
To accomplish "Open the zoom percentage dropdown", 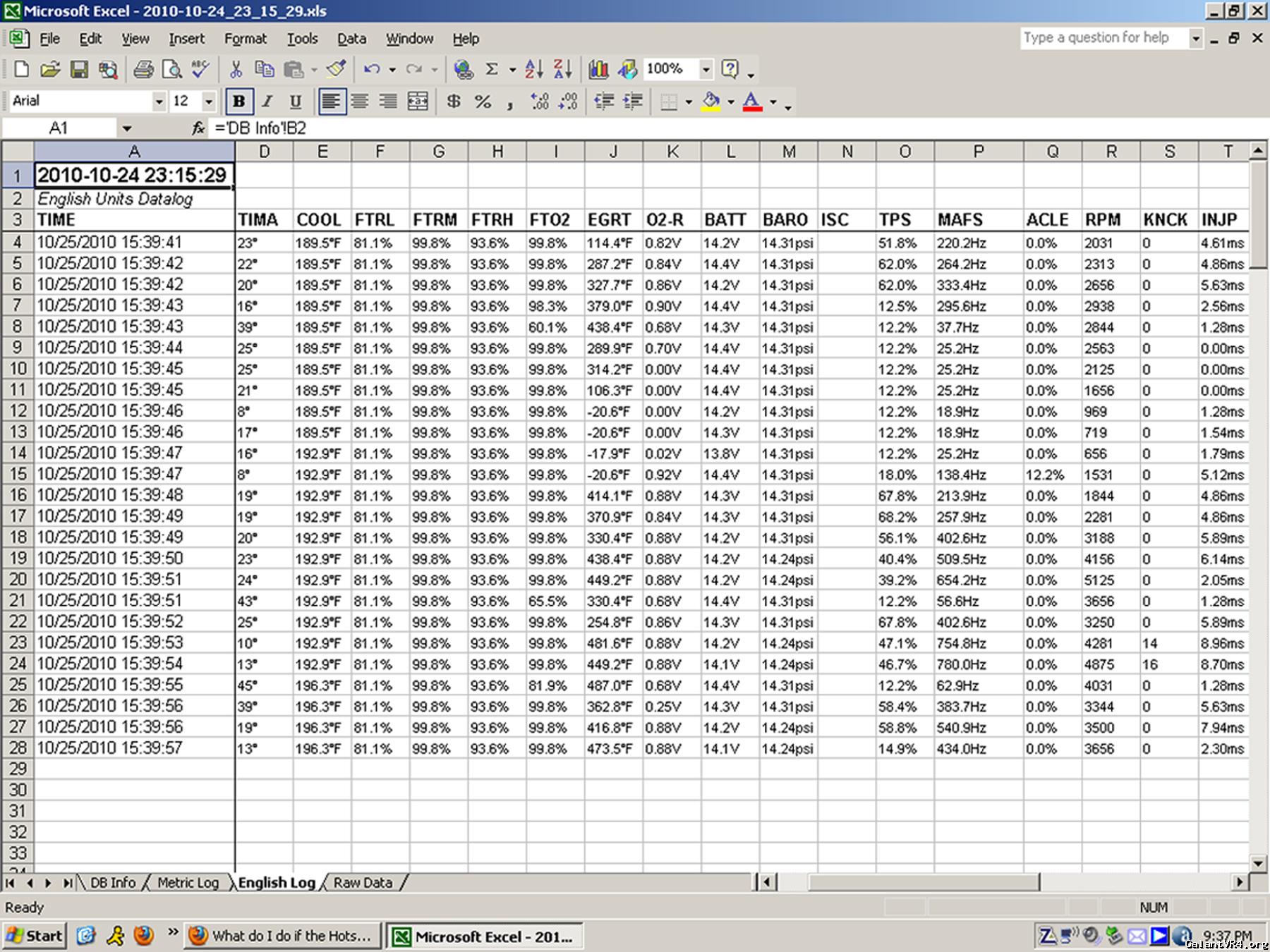I will click(705, 69).
